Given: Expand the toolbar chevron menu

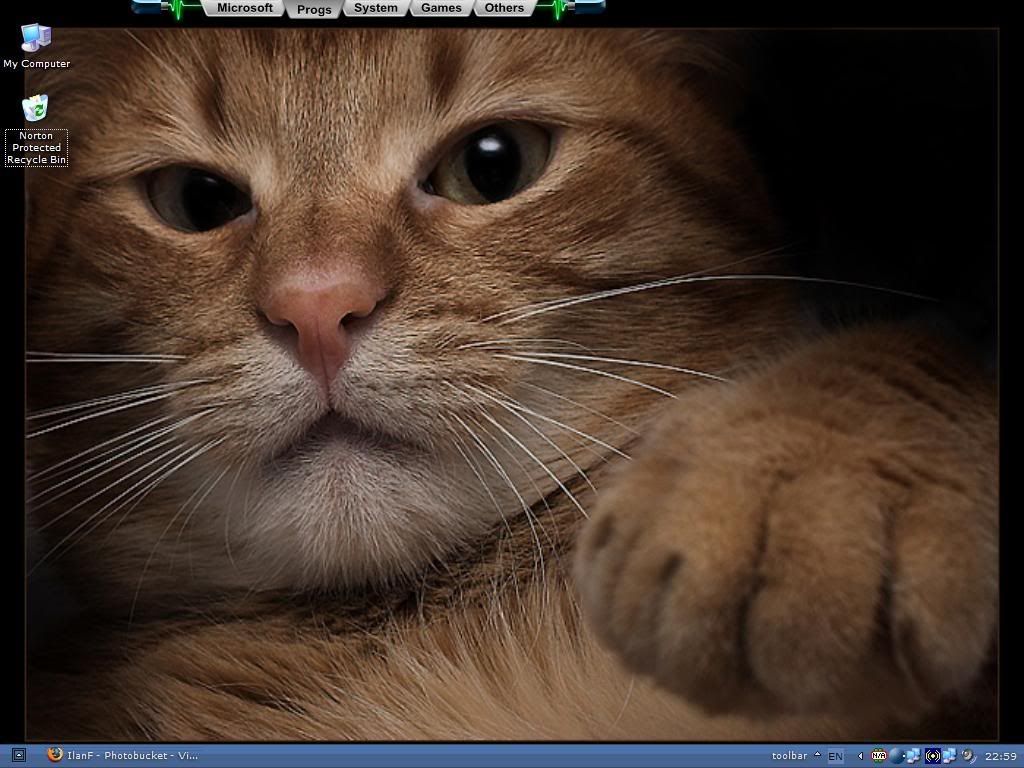Looking at the screenshot, I should 817,755.
